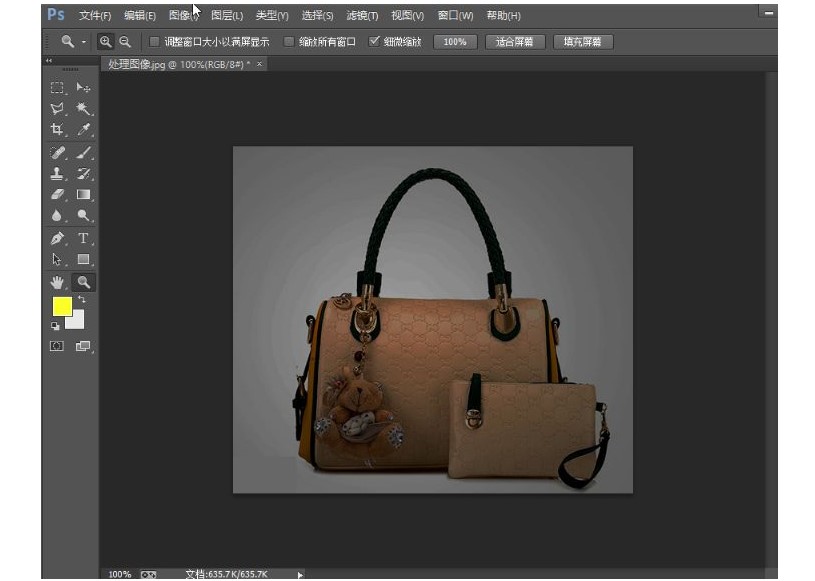Open the 滤镜(T) menu
The height and width of the screenshot is (581, 815).
(362, 16)
